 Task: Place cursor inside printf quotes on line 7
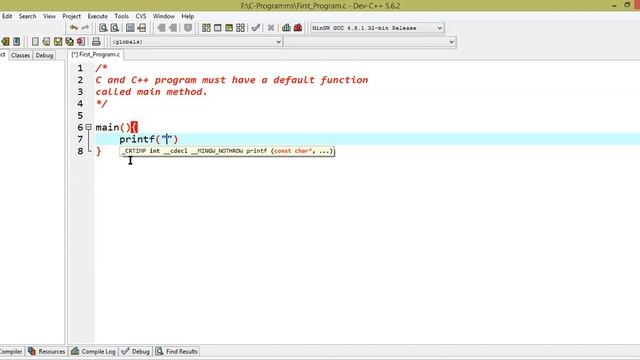pos(167,139)
